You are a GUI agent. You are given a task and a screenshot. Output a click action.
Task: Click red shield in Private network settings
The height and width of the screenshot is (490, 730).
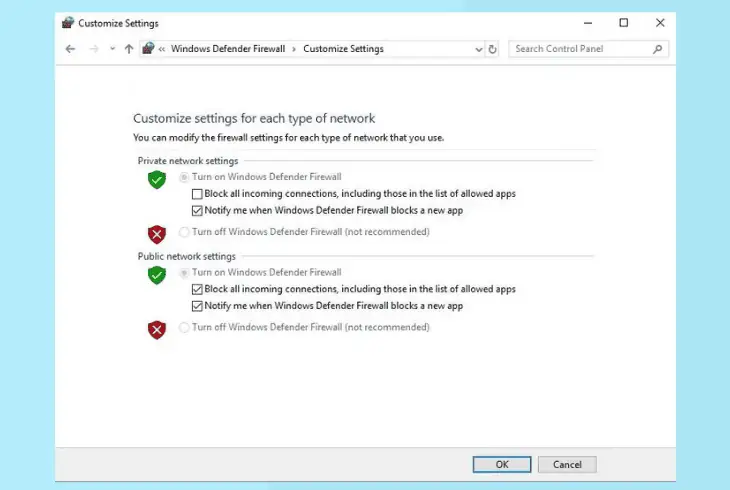tap(157, 234)
